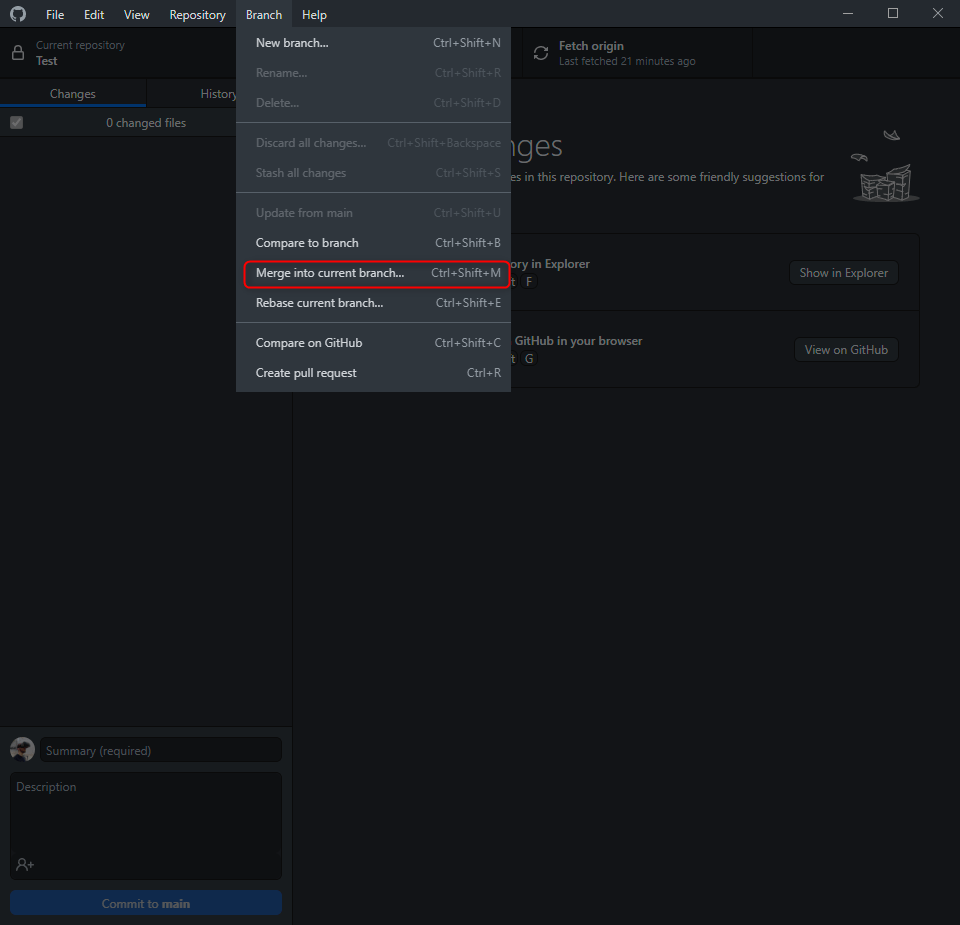
Task: Click the Description text area
Action: 146,820
